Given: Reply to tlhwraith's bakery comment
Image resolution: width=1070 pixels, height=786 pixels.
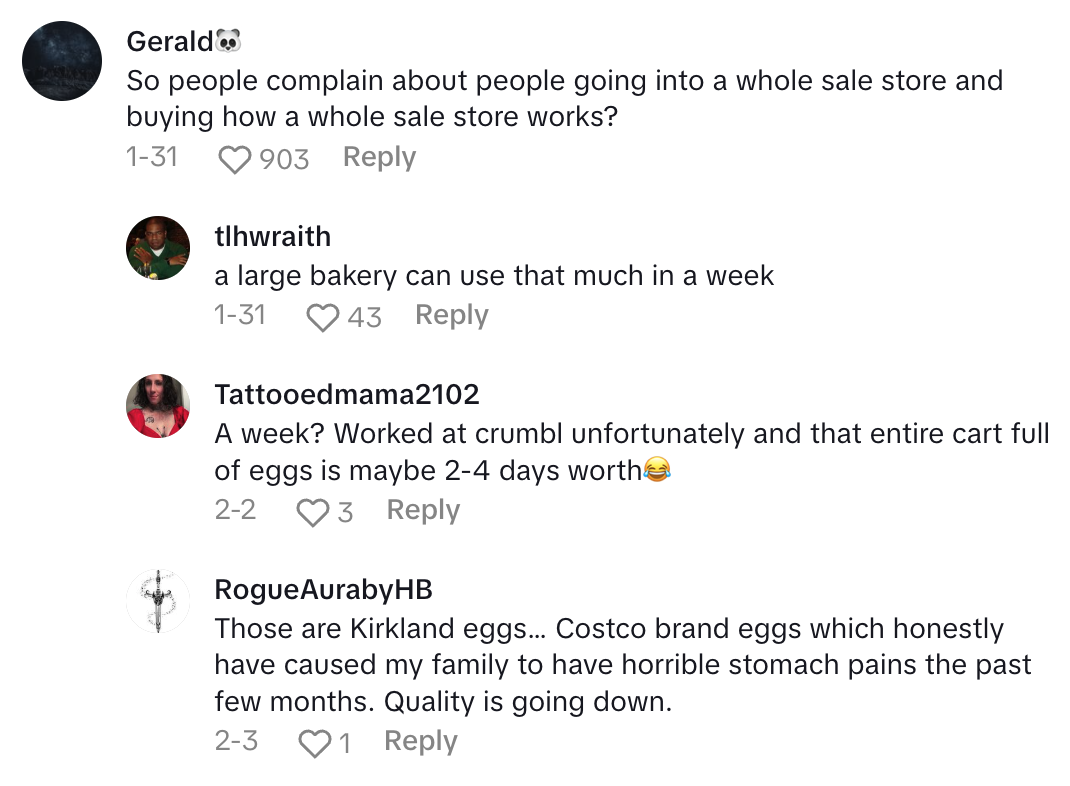Looking at the screenshot, I should 451,315.
